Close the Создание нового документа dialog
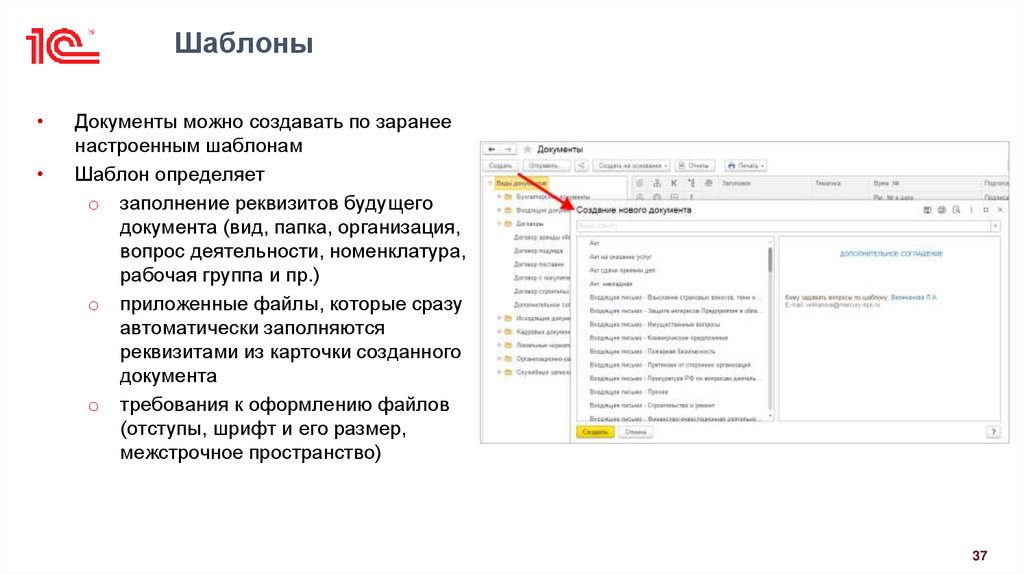1024x574 pixels. 1000,210
